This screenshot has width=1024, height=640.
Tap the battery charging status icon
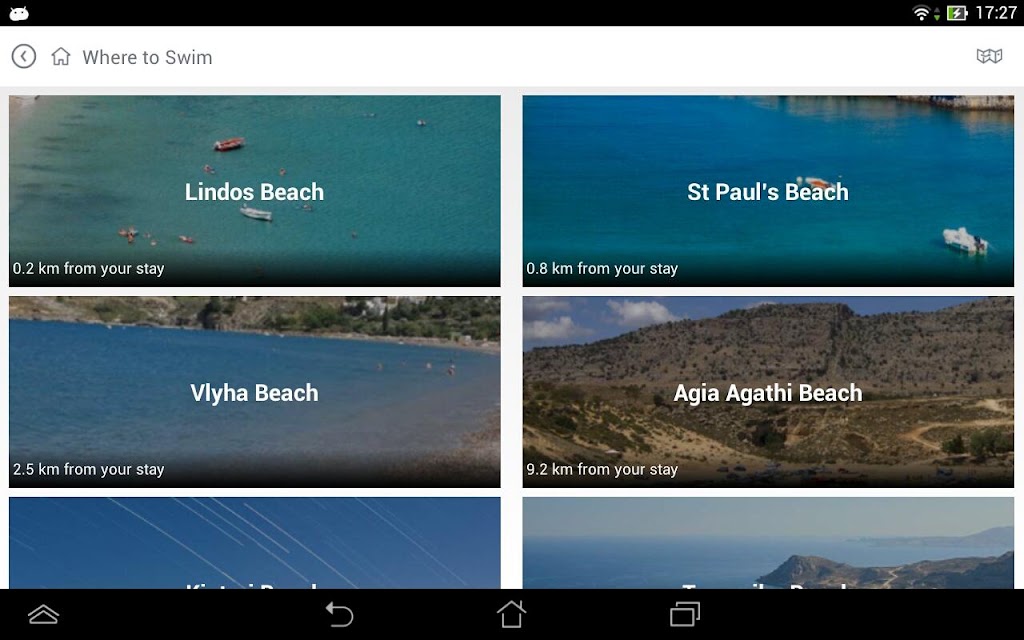click(956, 13)
